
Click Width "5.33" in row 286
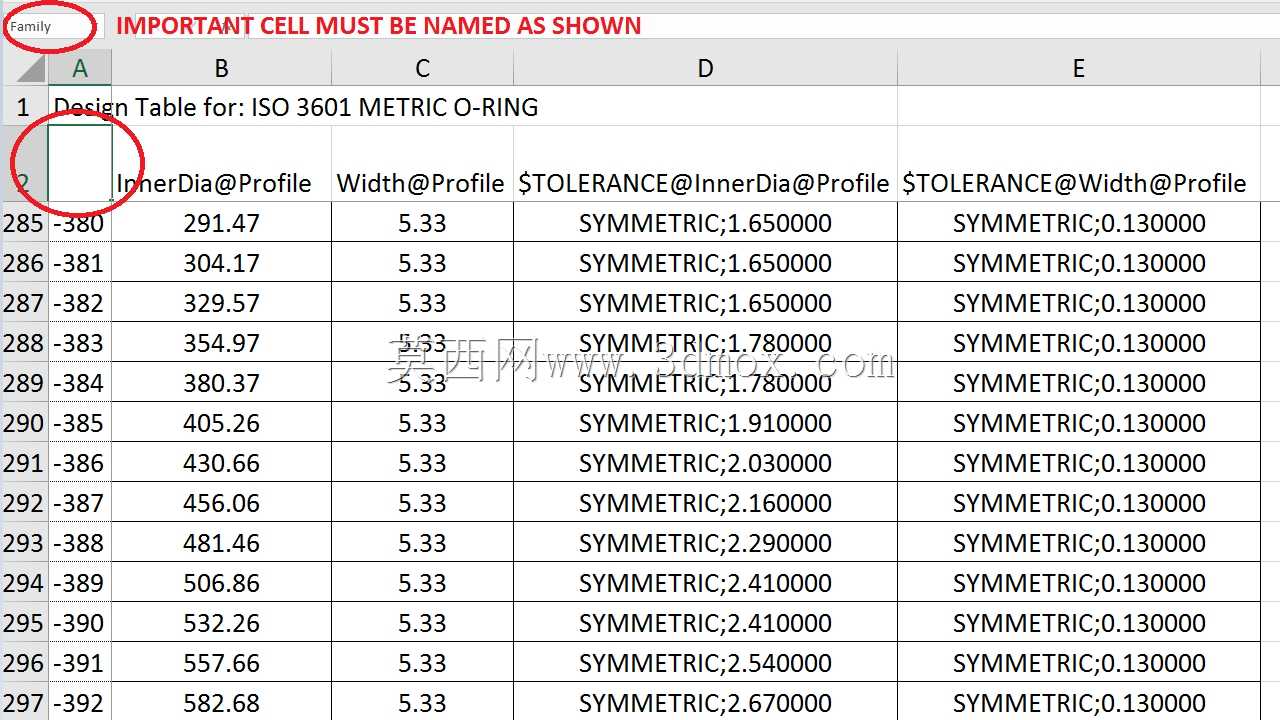pyautogui.click(x=422, y=262)
